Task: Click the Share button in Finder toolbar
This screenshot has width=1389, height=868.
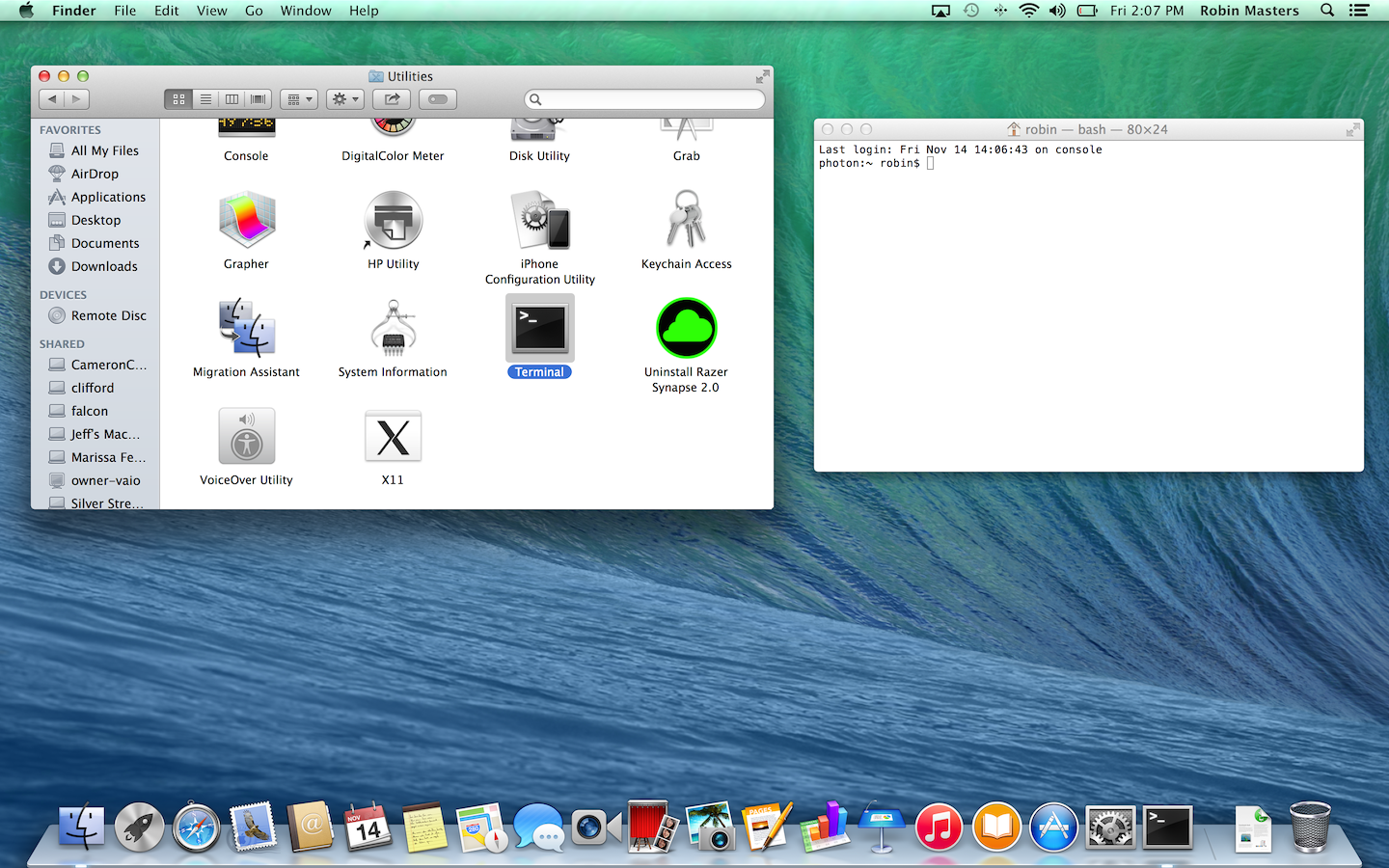Action: pos(392,99)
